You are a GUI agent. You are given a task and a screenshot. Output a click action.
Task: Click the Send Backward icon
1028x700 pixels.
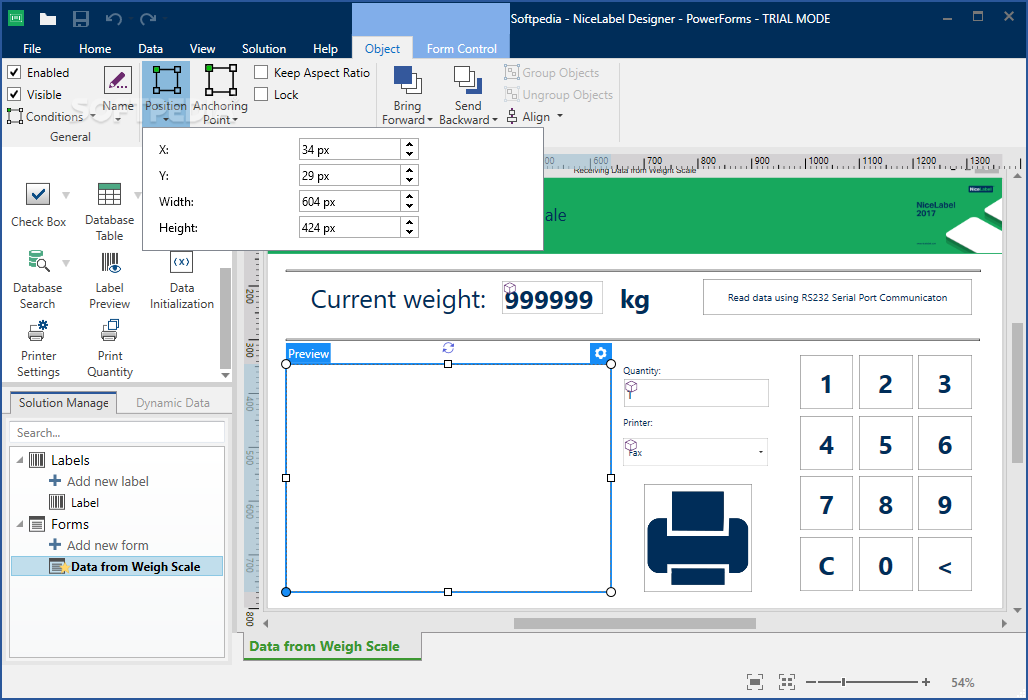pyautogui.click(x=468, y=81)
